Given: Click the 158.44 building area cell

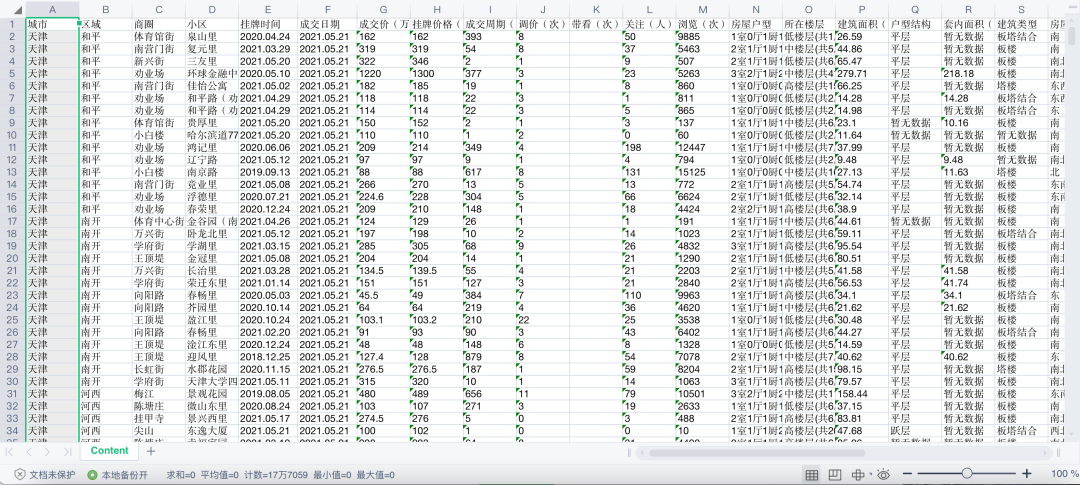Looking at the screenshot, I should tap(862, 394).
